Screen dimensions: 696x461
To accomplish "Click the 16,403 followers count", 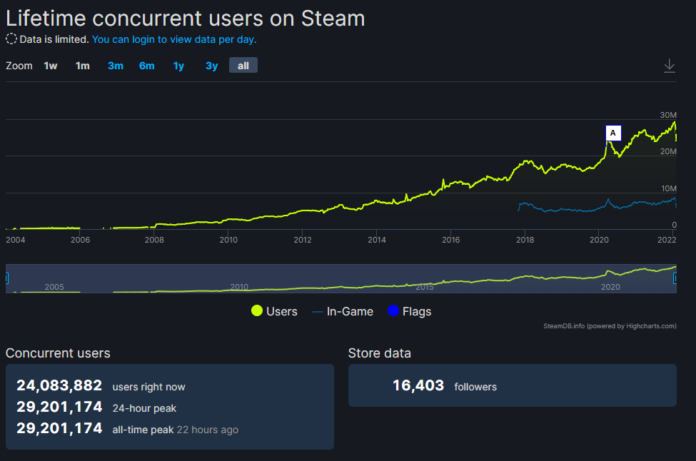I will (418, 385).
